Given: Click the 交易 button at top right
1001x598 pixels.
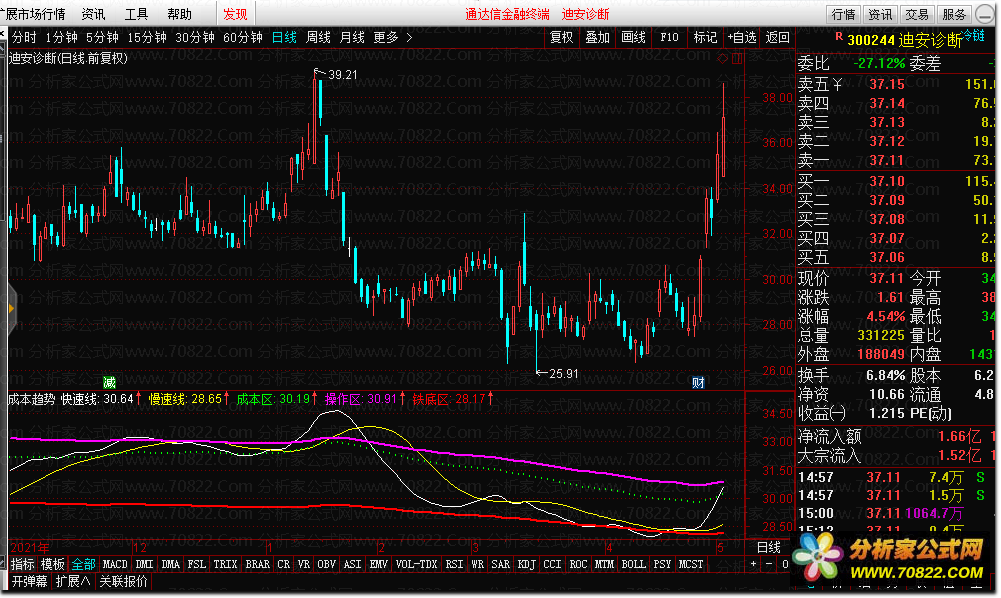Looking at the screenshot, I should pyautogui.click(x=917, y=14).
